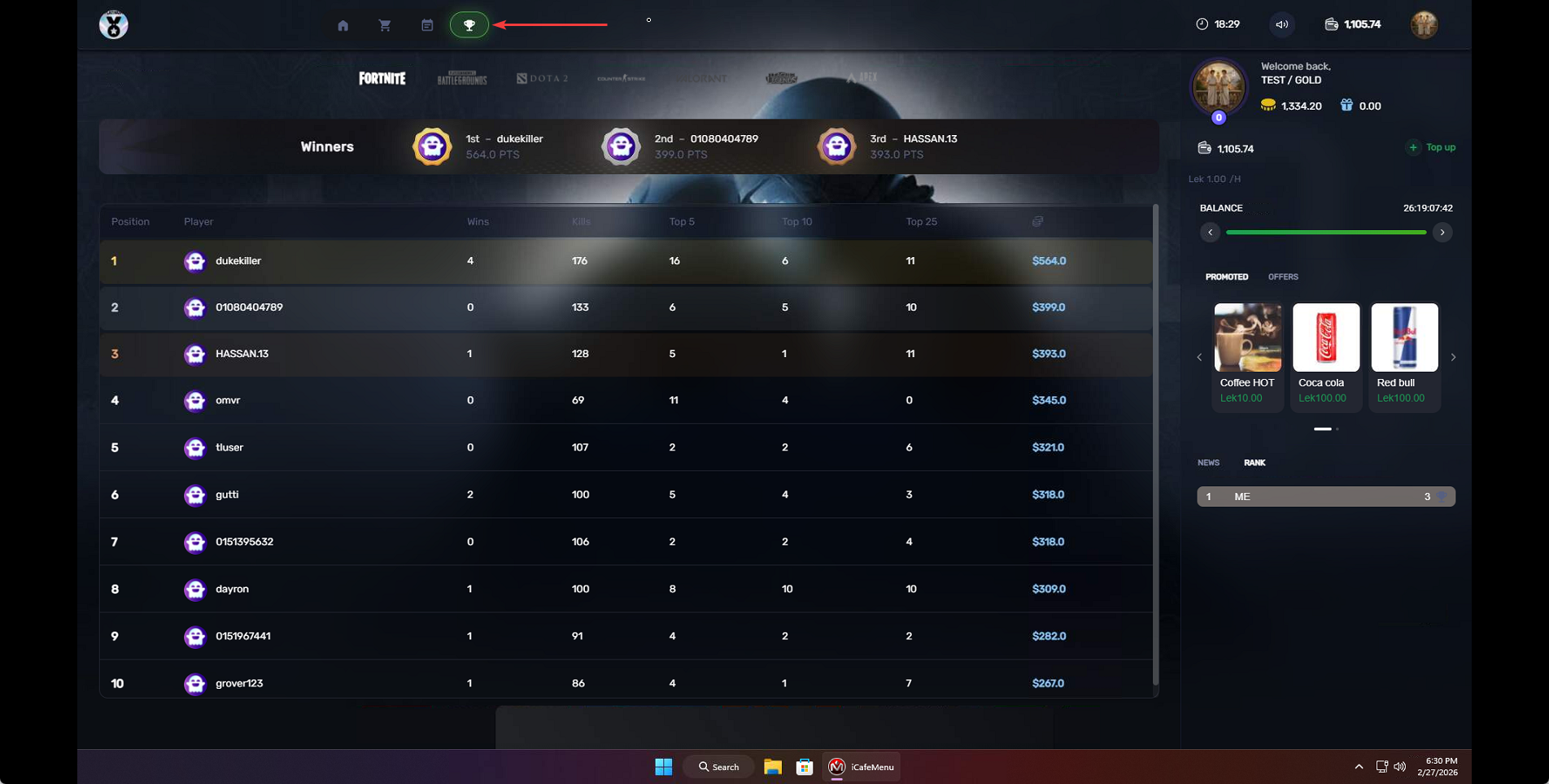Switch to Counter-Strike leaderboard
This screenshot has width=1549, height=784.
point(622,78)
